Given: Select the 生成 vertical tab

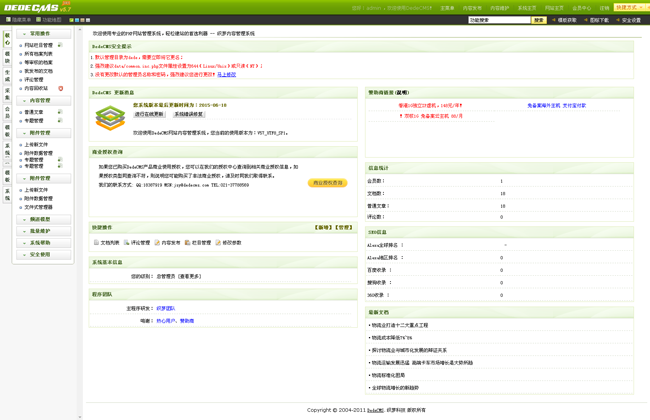Looking at the screenshot, I should pyautogui.click(x=7, y=76).
